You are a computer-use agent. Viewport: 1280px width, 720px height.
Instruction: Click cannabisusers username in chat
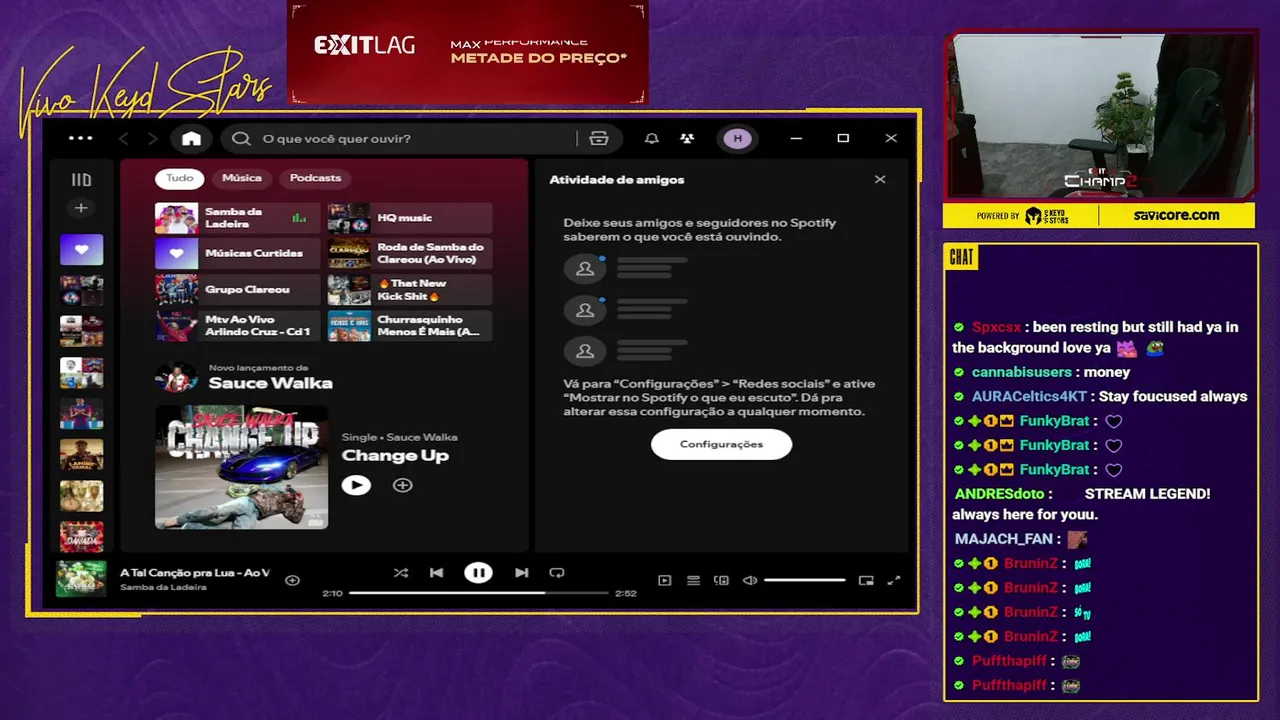(x=1022, y=372)
